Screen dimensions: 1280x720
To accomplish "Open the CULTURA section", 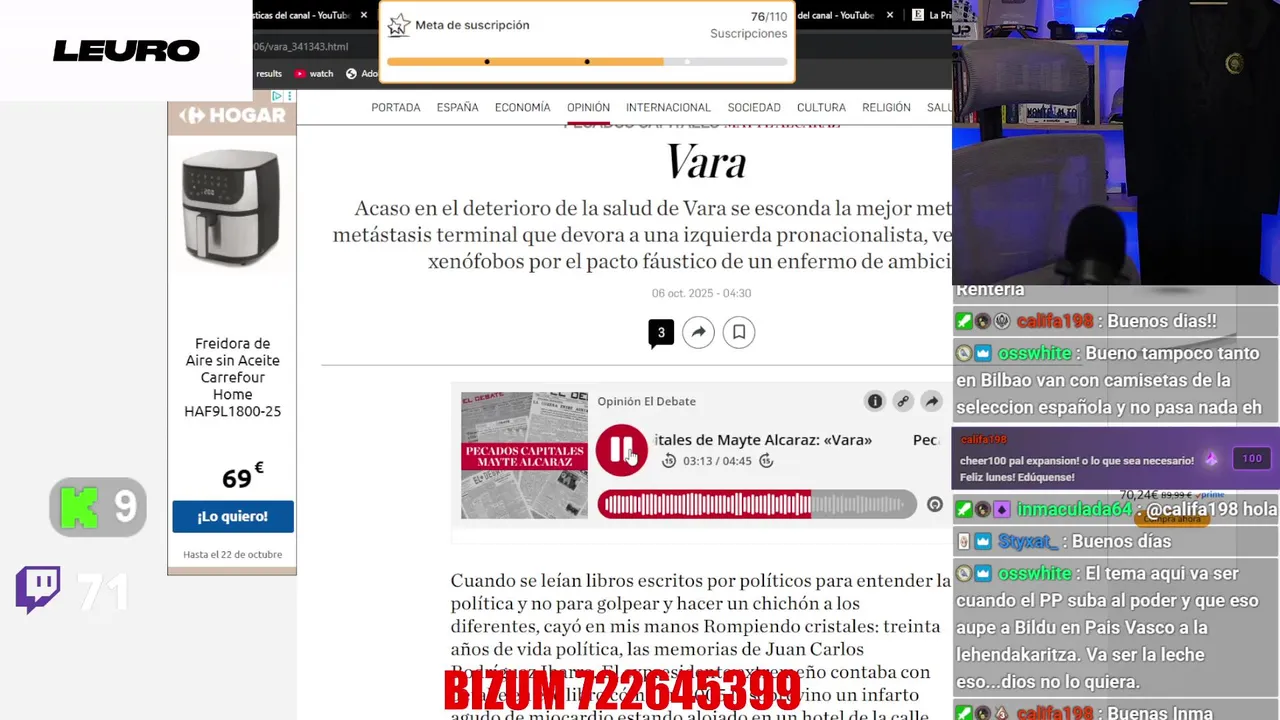I will tap(821, 107).
